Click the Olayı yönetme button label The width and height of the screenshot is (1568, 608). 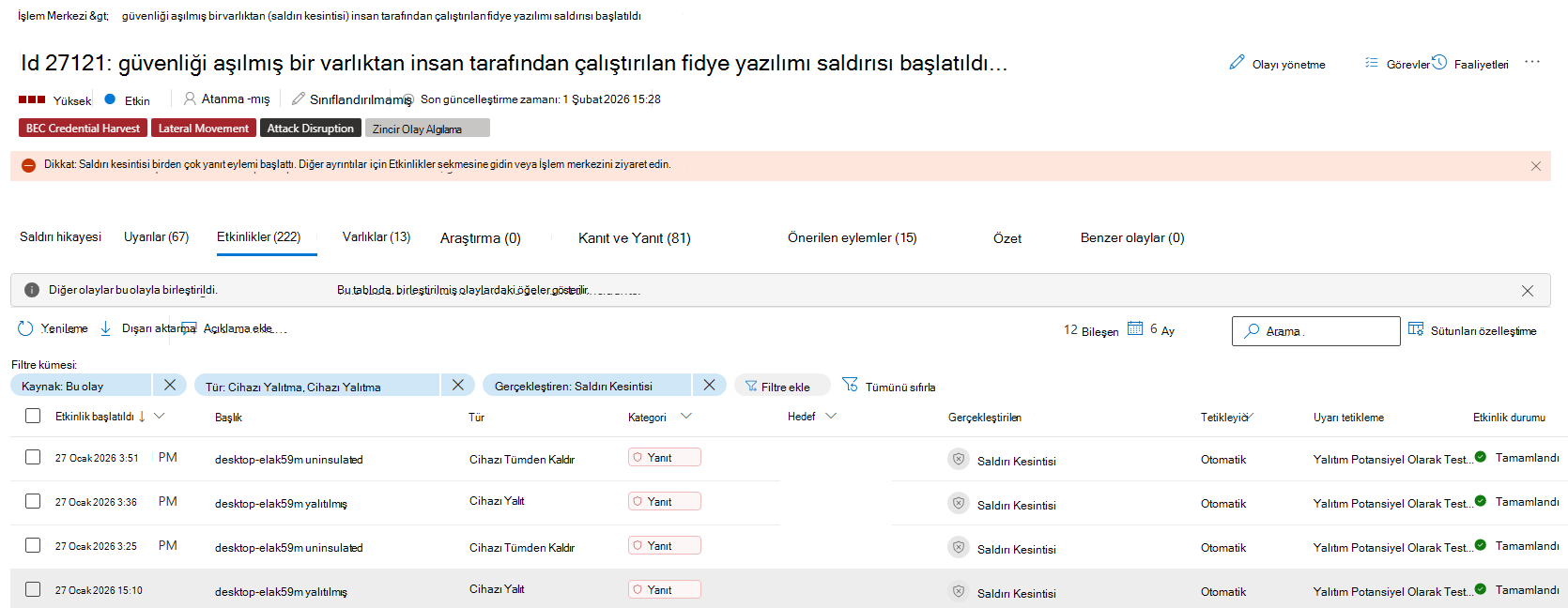(x=1288, y=65)
